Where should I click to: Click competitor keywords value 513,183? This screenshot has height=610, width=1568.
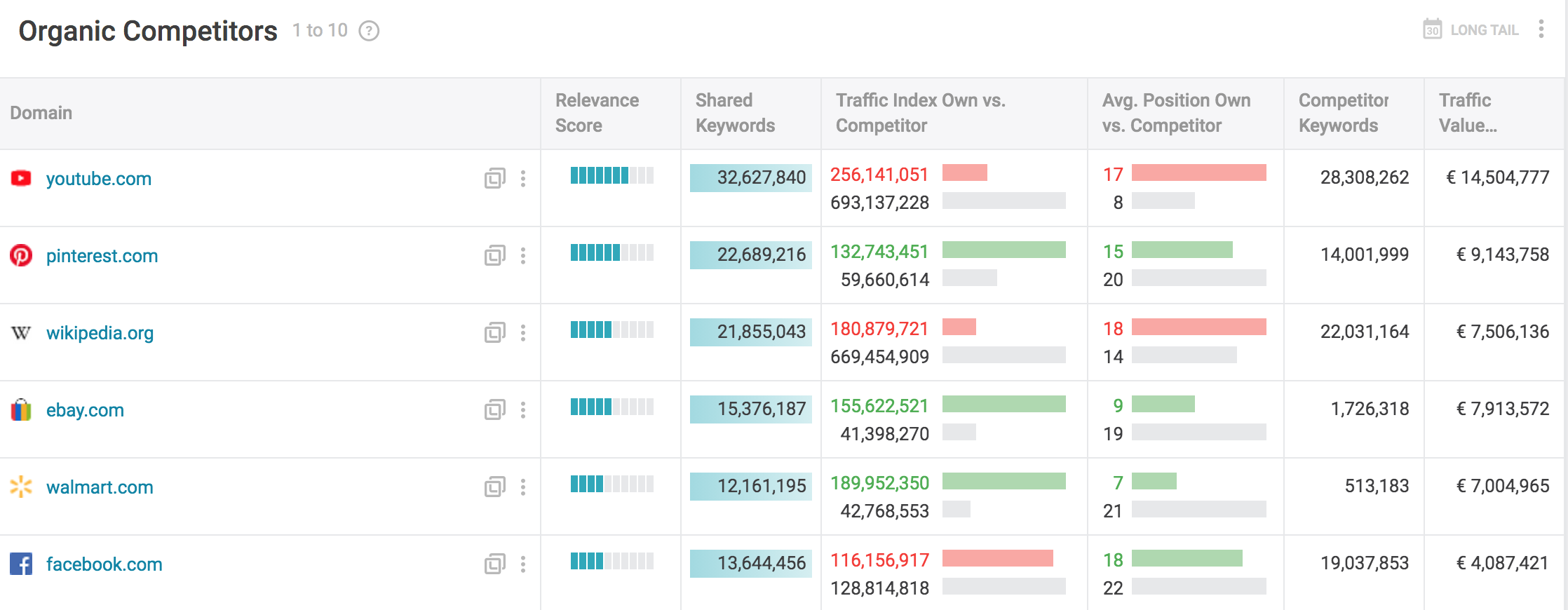pos(1377,486)
